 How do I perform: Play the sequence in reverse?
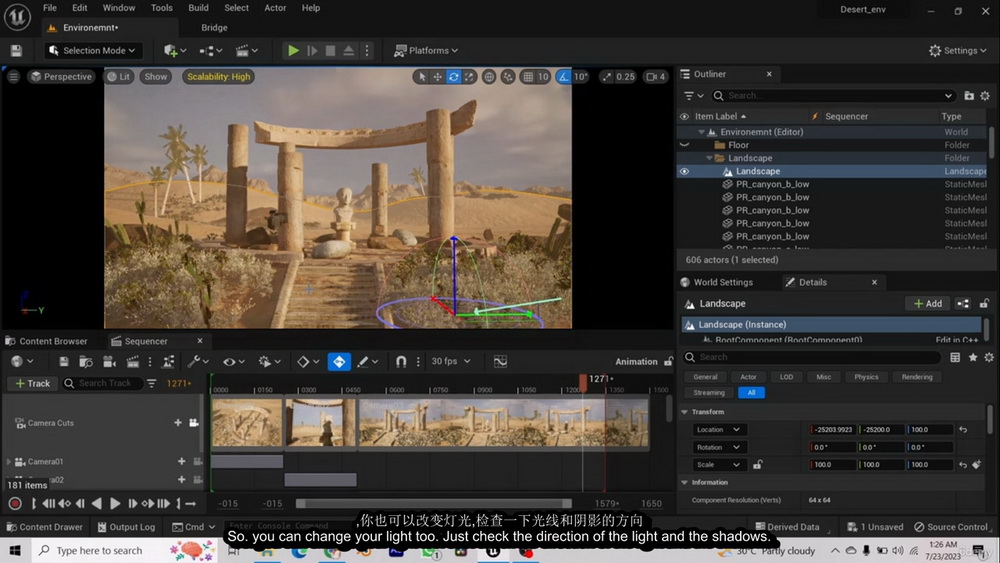point(97,504)
